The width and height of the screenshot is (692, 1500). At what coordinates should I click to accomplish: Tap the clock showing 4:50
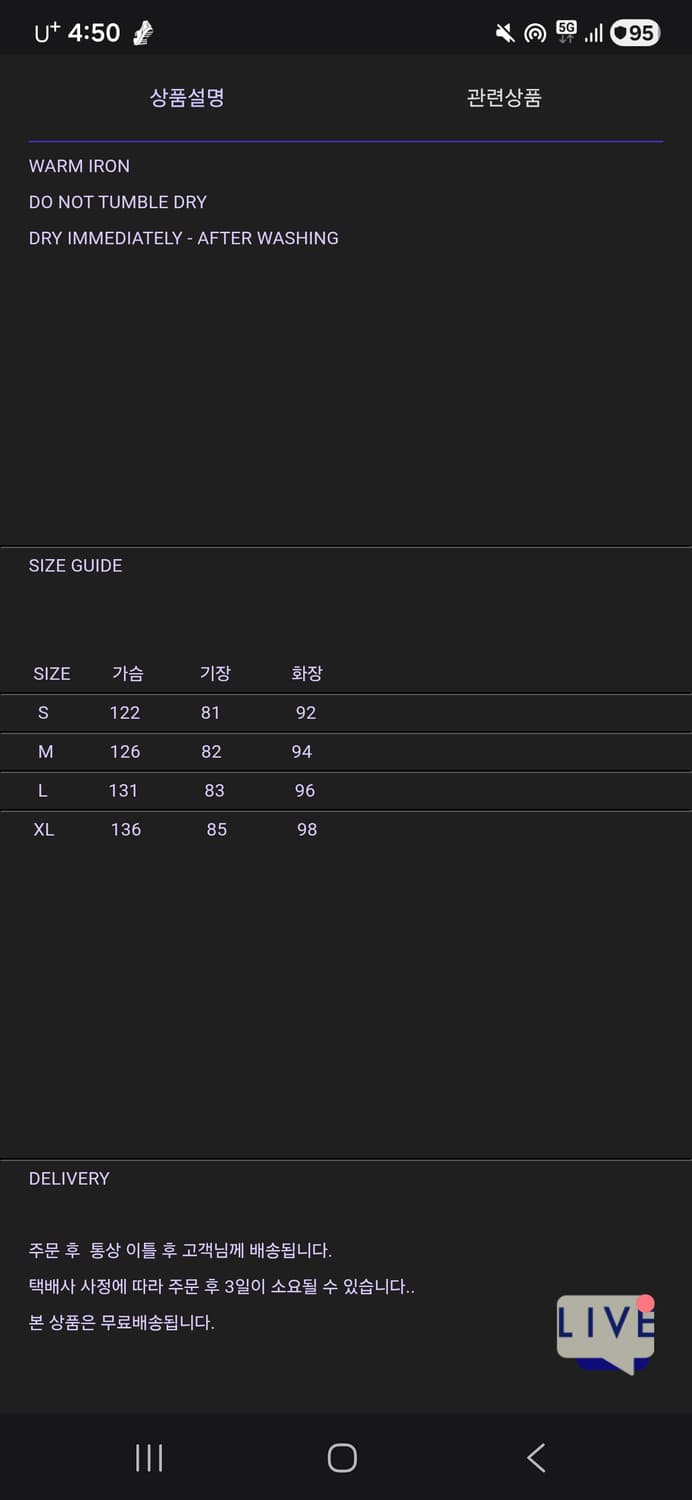click(93, 33)
